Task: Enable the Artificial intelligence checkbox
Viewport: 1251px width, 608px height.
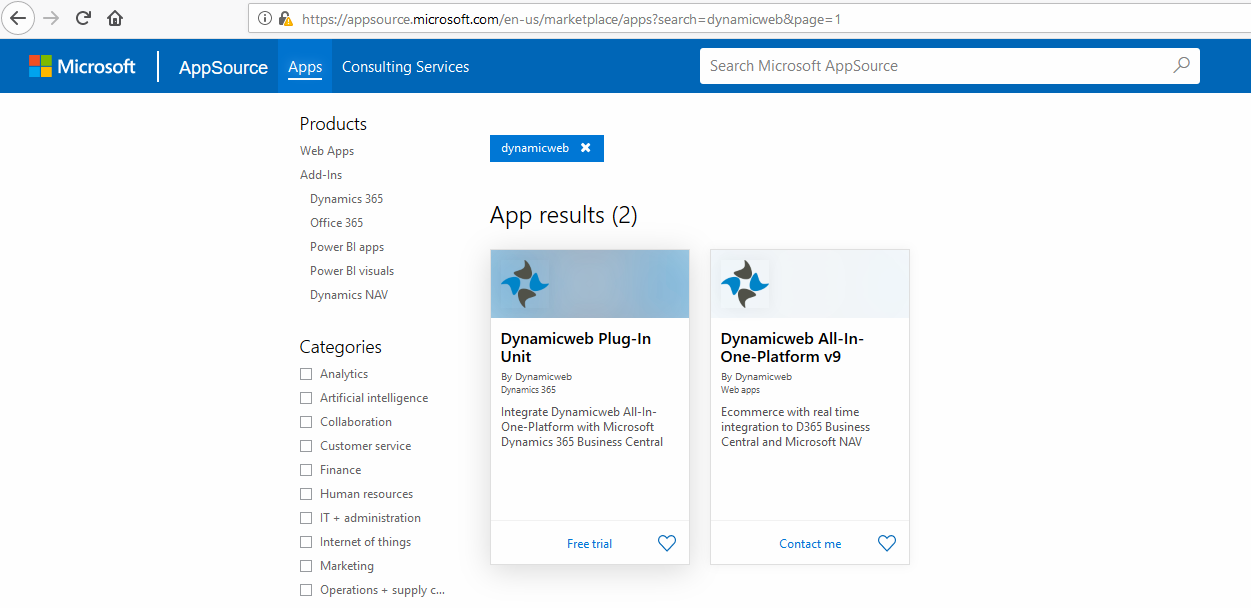Action: (306, 398)
